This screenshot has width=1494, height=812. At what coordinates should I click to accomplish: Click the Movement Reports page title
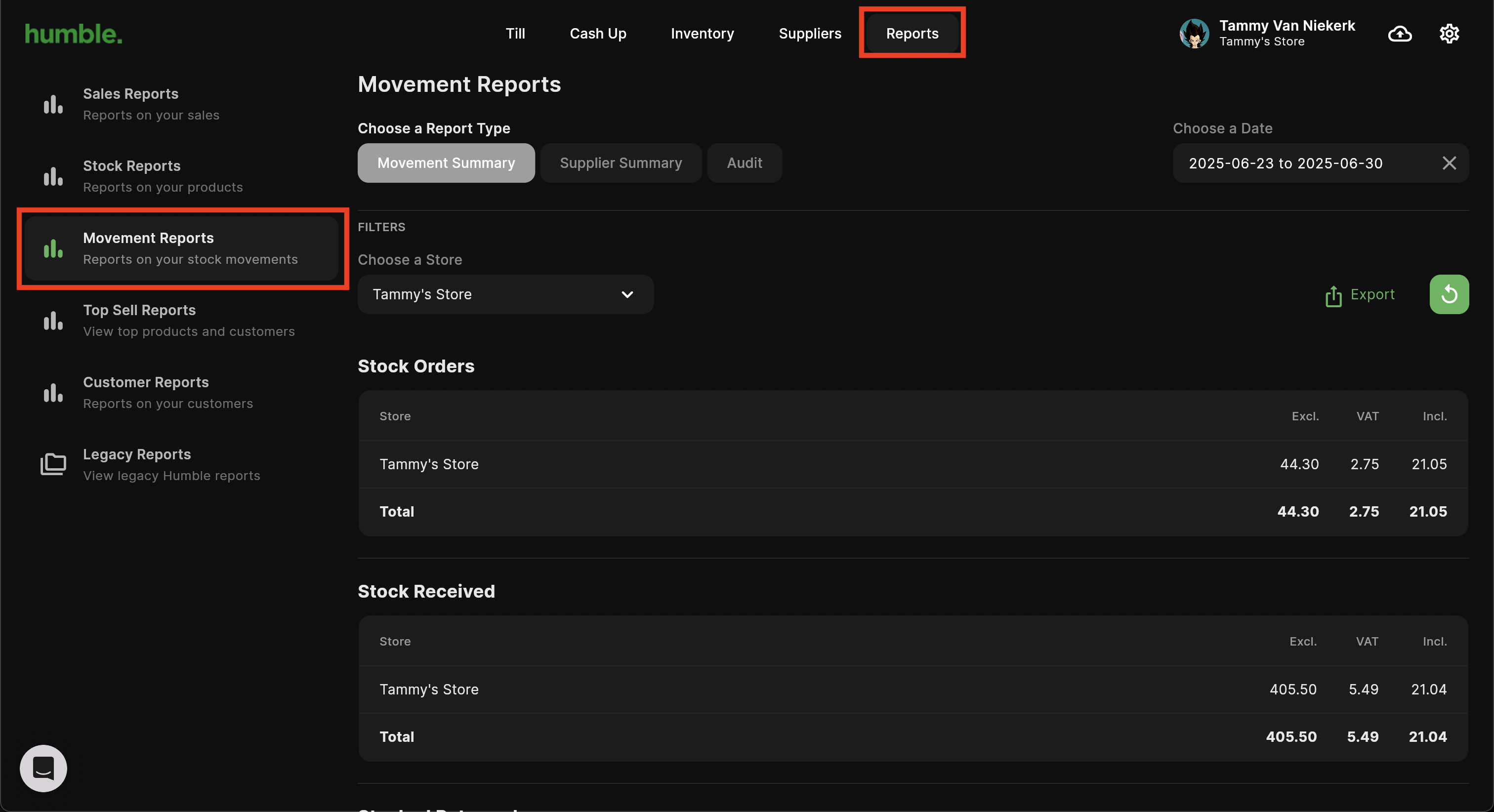coord(459,84)
